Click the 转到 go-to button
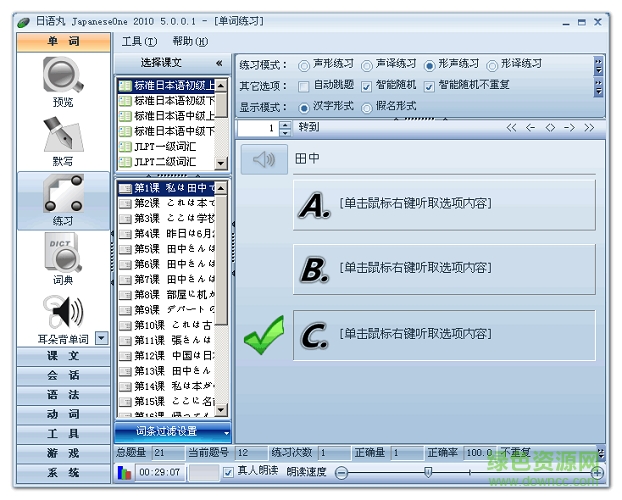Viewport: 622px width, 500px height. pos(309,127)
